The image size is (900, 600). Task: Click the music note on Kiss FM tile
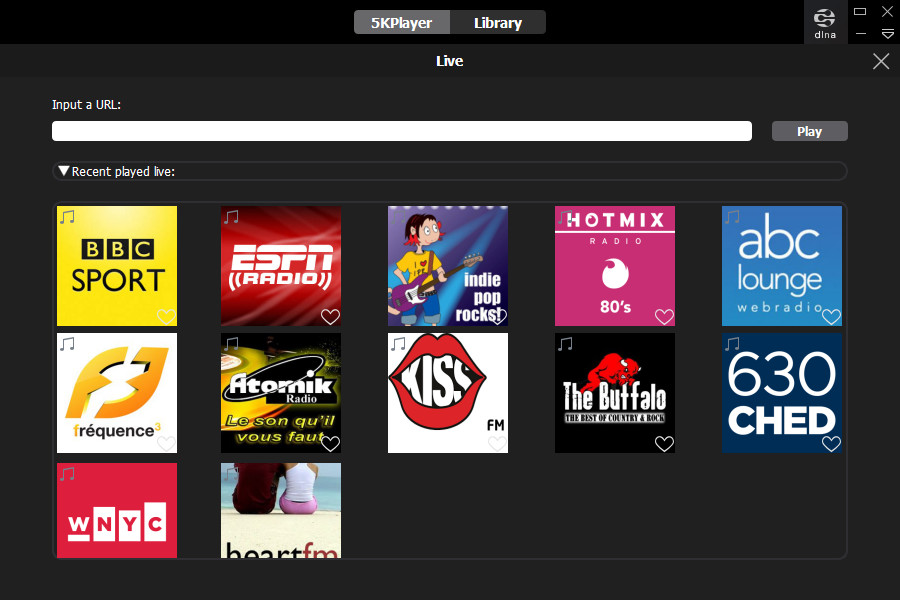tap(398, 344)
